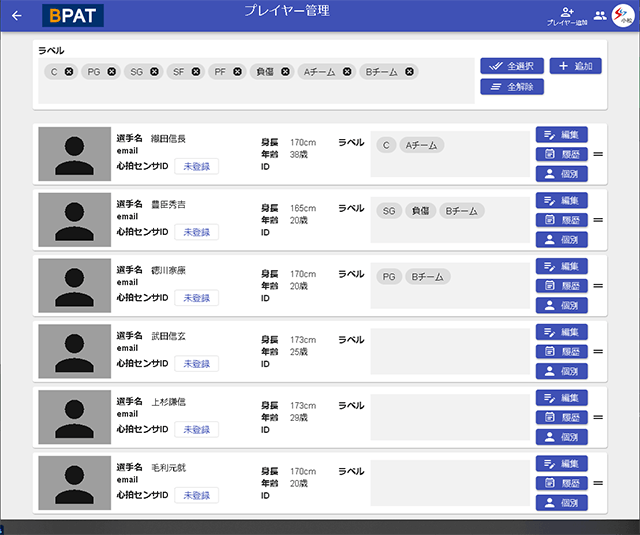Image resolution: width=640 pixels, height=535 pixels.
Task: Click the profile photo of 毛利元就
Action: (x=75, y=483)
